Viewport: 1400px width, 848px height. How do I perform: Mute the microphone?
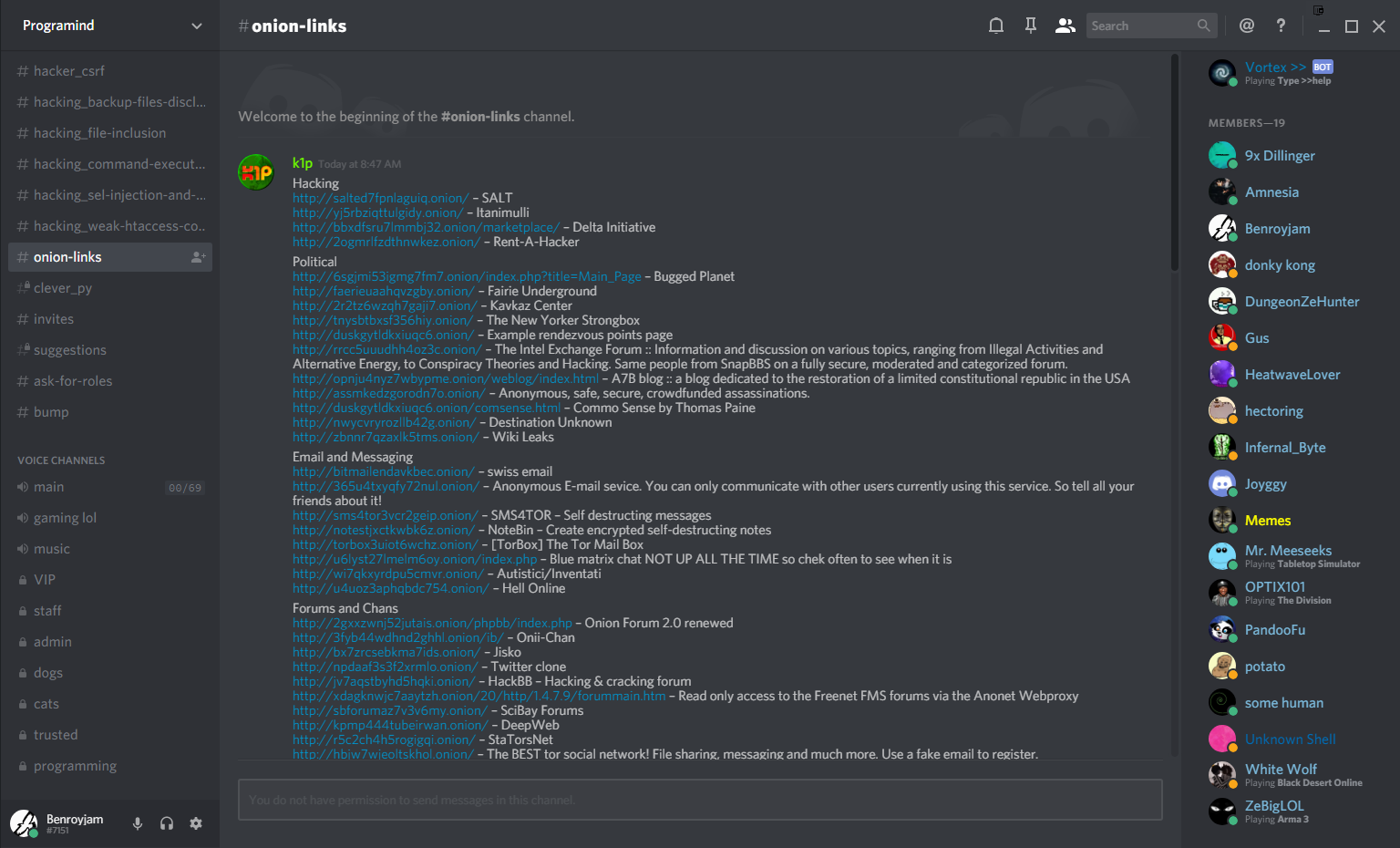(138, 823)
